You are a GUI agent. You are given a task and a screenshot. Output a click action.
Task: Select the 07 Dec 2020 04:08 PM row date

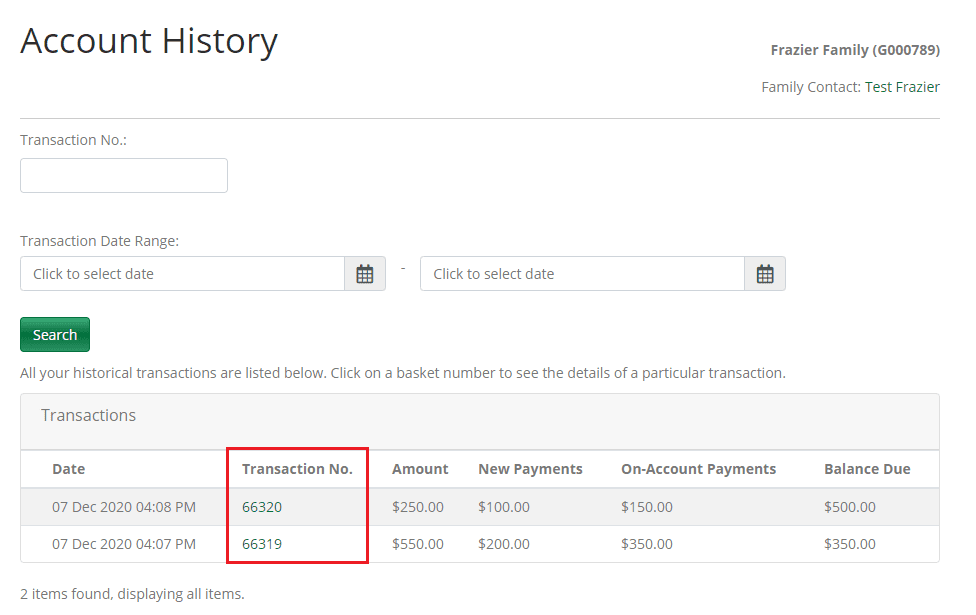[x=124, y=507]
